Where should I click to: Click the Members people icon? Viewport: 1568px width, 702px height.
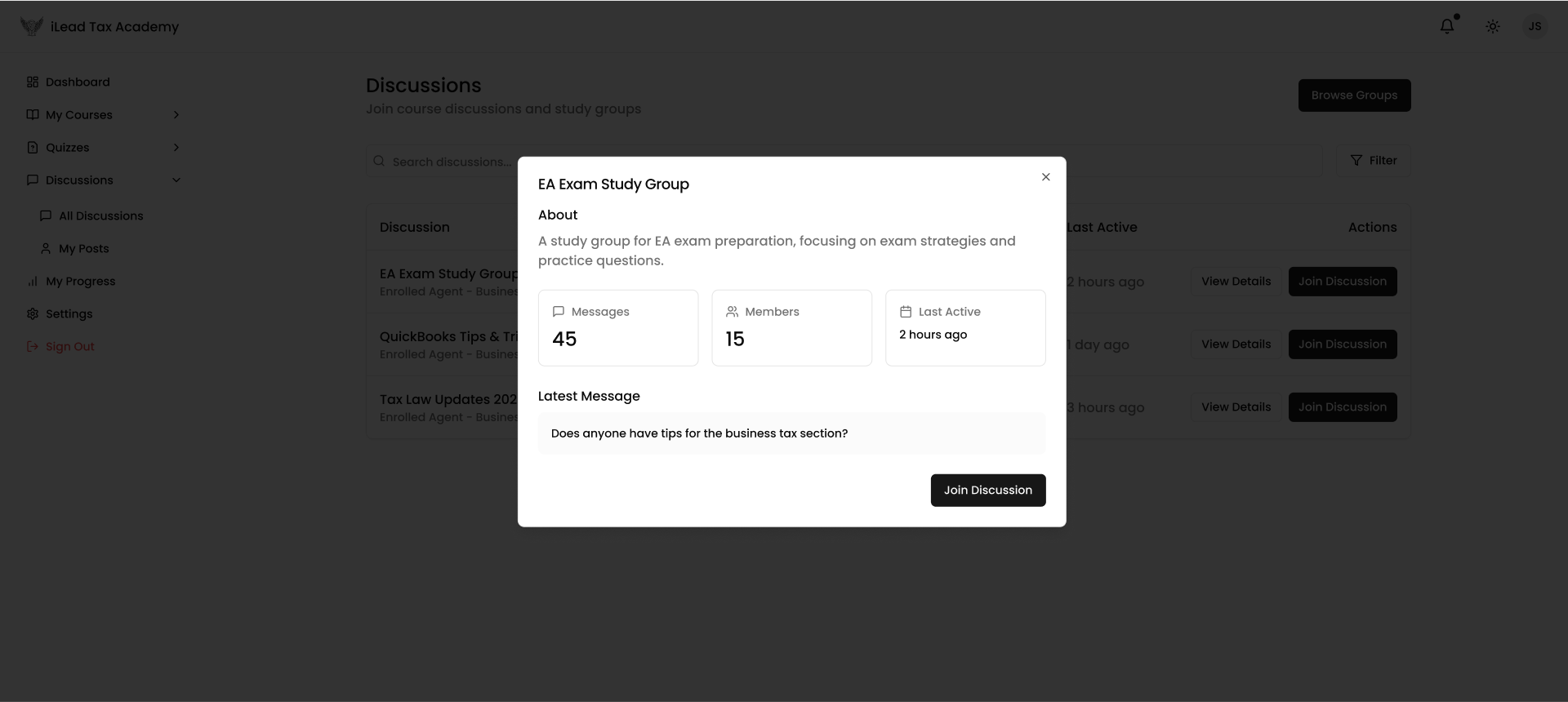(x=732, y=312)
